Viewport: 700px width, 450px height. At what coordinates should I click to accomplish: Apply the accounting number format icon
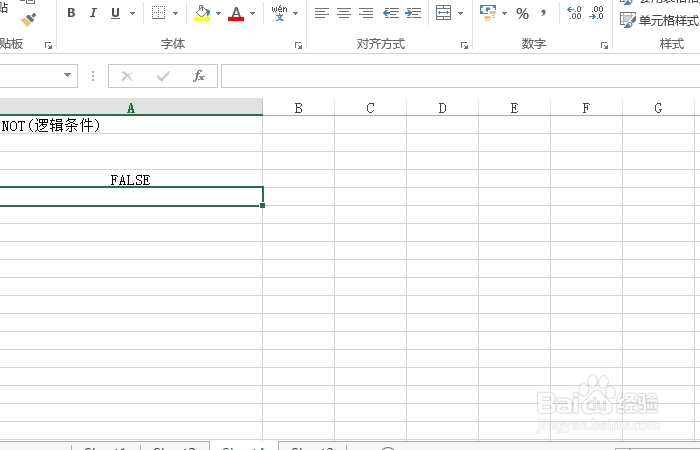tap(488, 13)
